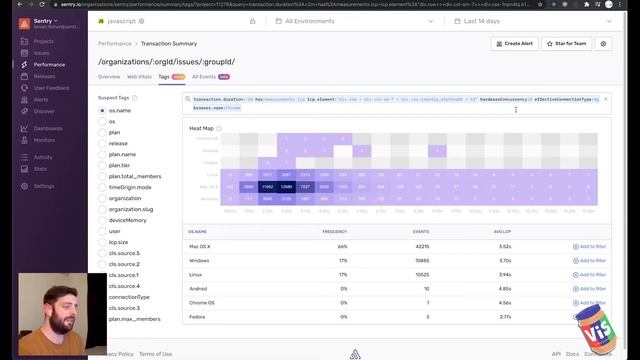The width and height of the screenshot is (640, 360).
Task: Switch to the Overview tab
Action: click(x=109, y=77)
